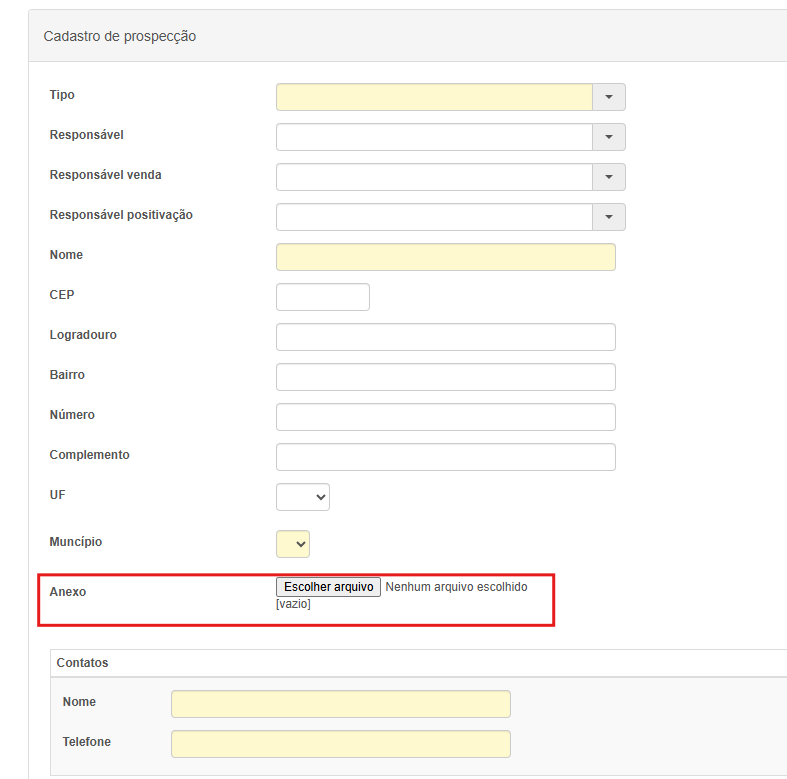Screen dimensions: 787x779
Task: Click the Nome field in Contatos section
Action: tap(340, 704)
